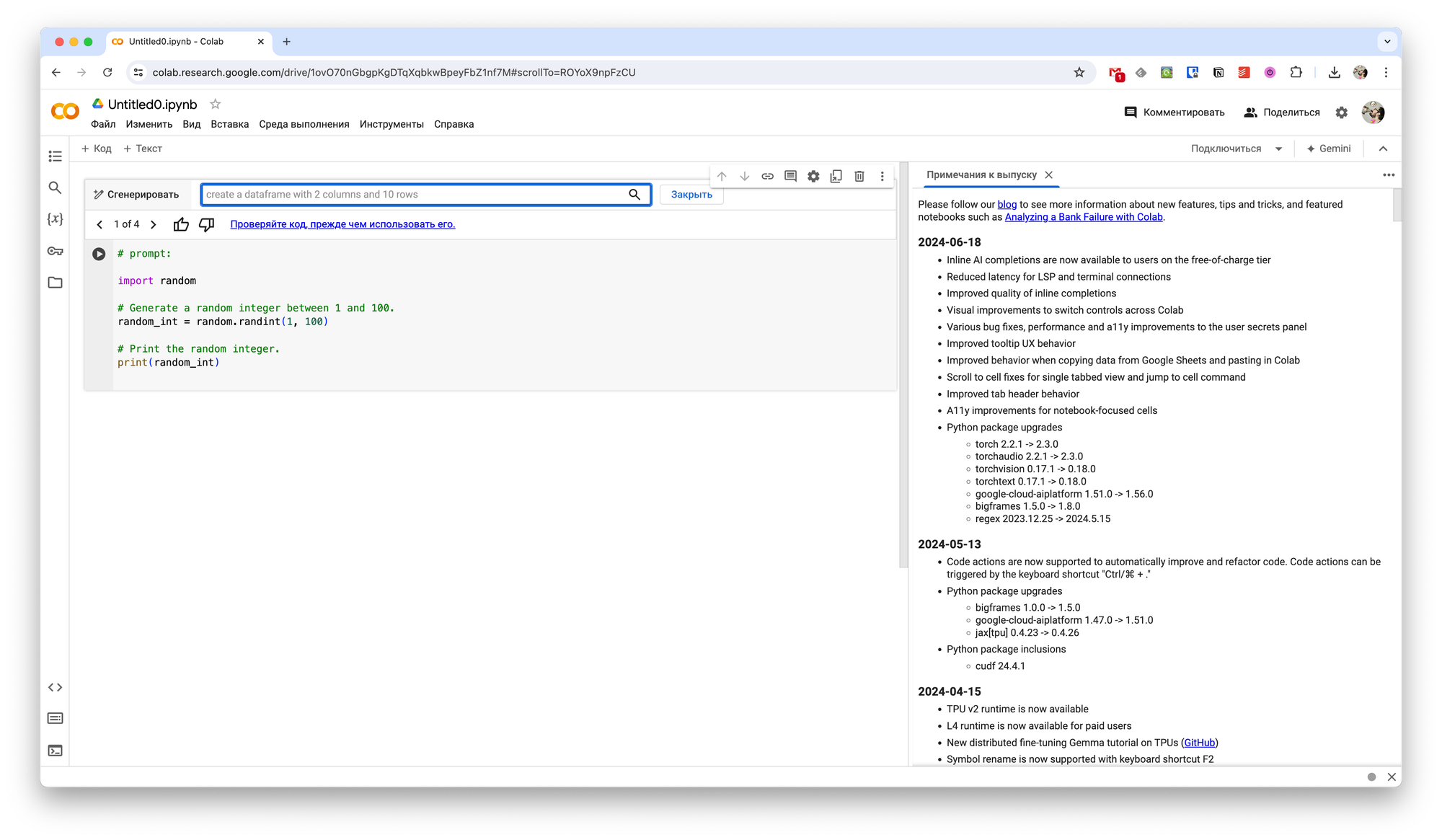Open the Analyzing a Bank Failure link
The height and width of the screenshot is (840, 1442).
coord(1083,217)
